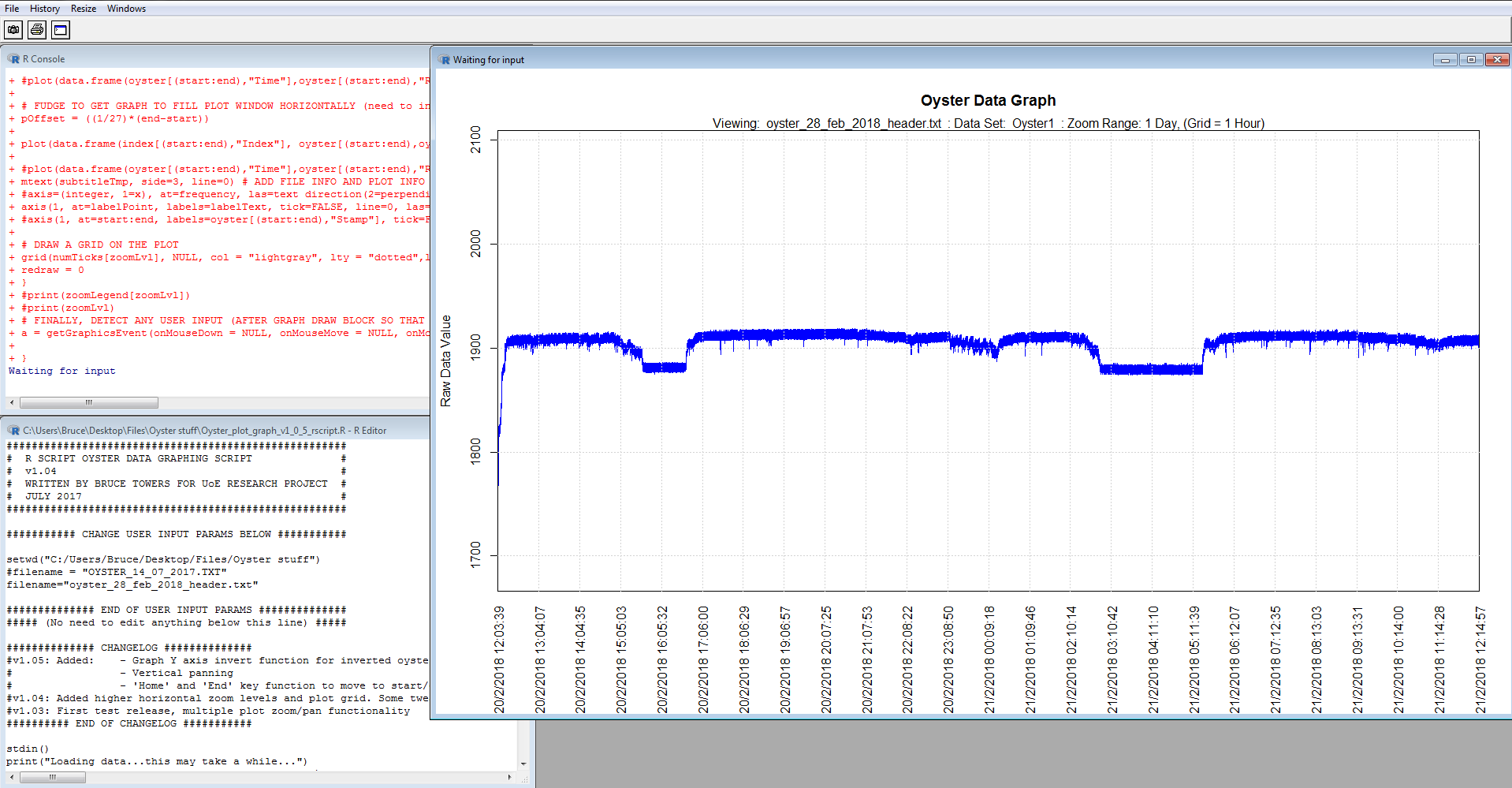1512x788 pixels.
Task: Click the Oyster Data Graph plot title
Action: coord(988,101)
